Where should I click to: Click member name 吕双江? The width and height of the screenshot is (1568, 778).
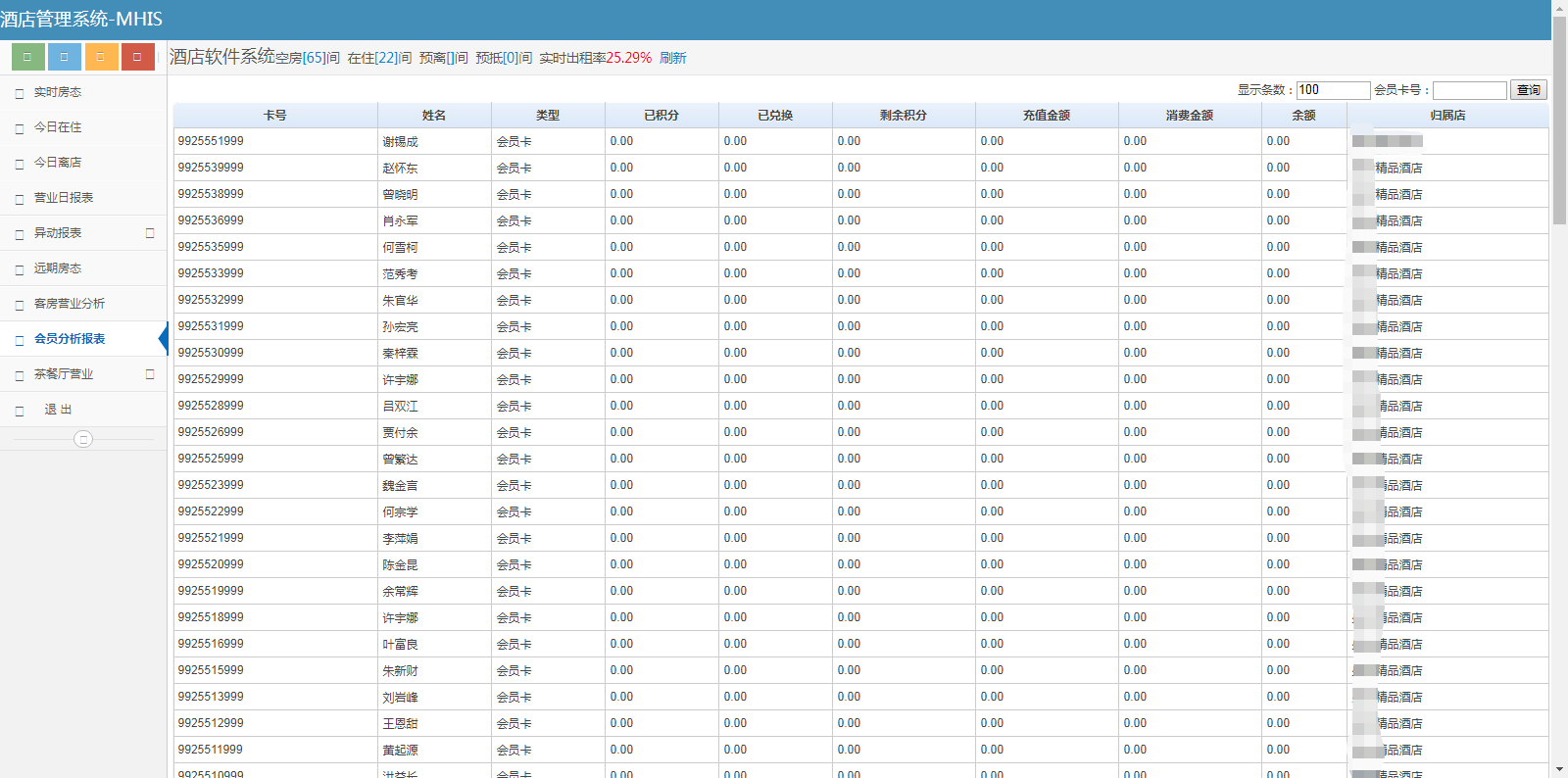[400, 407]
